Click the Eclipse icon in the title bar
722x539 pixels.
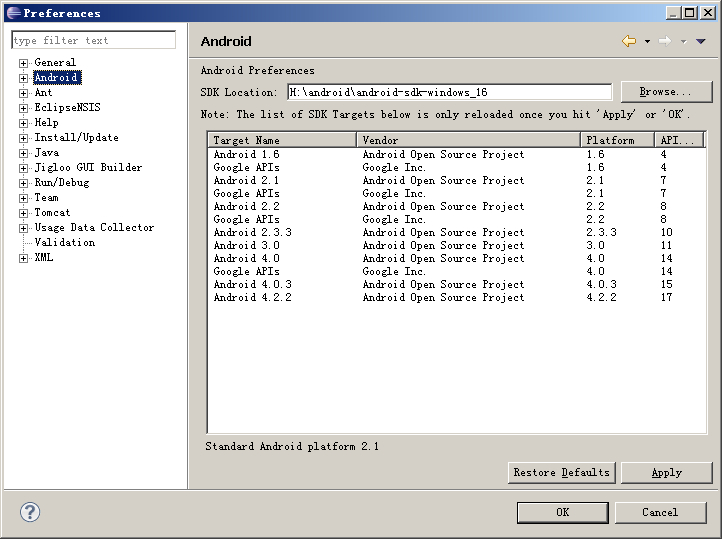pos(14,13)
